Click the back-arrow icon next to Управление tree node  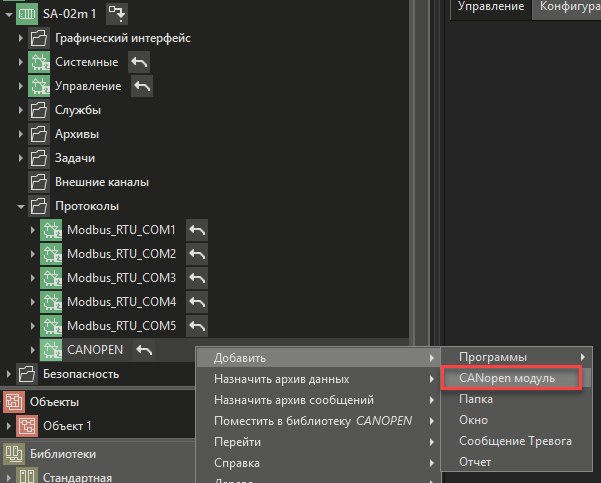tap(142, 86)
